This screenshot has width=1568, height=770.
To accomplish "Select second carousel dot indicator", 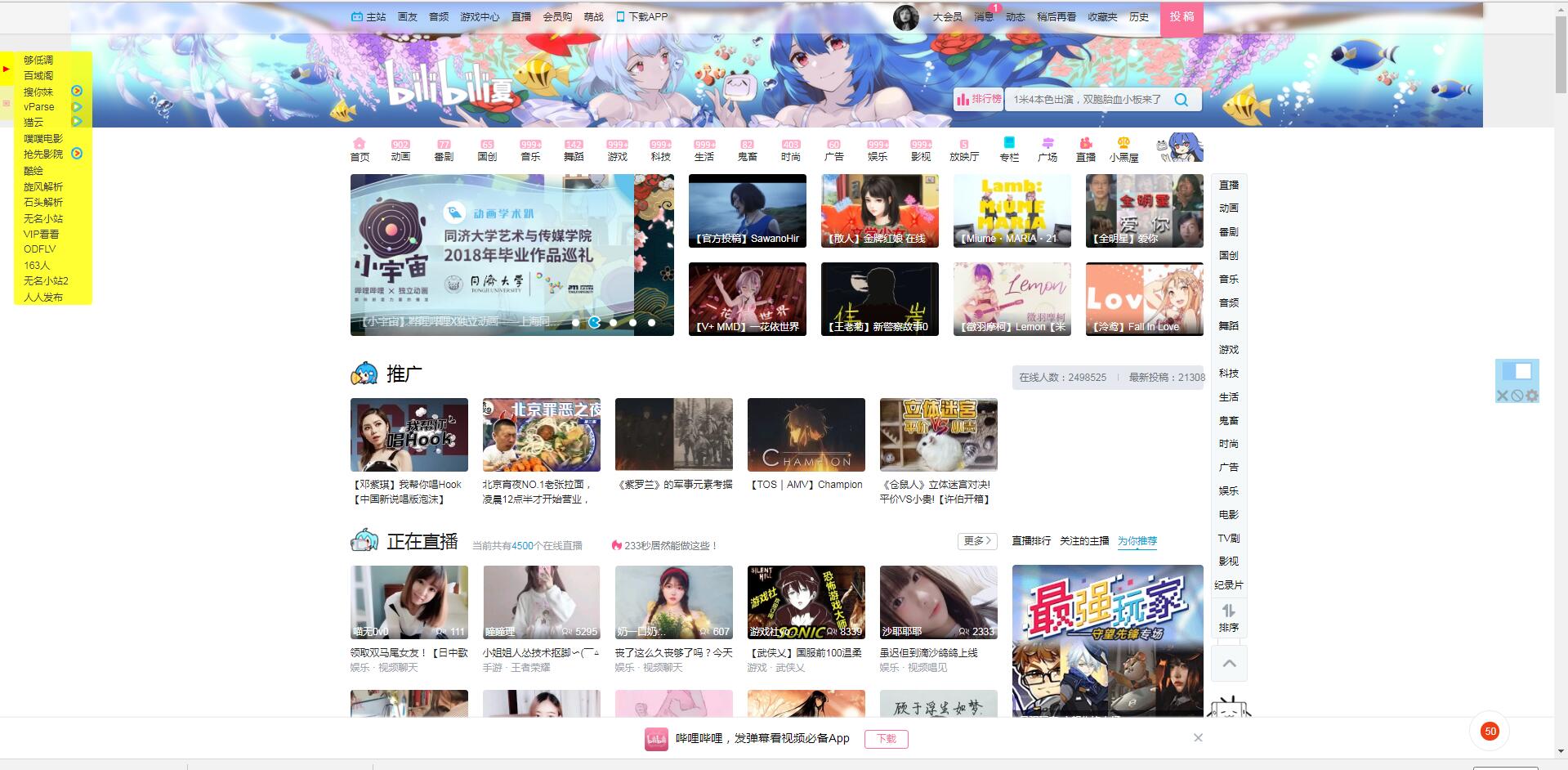I will click(594, 323).
